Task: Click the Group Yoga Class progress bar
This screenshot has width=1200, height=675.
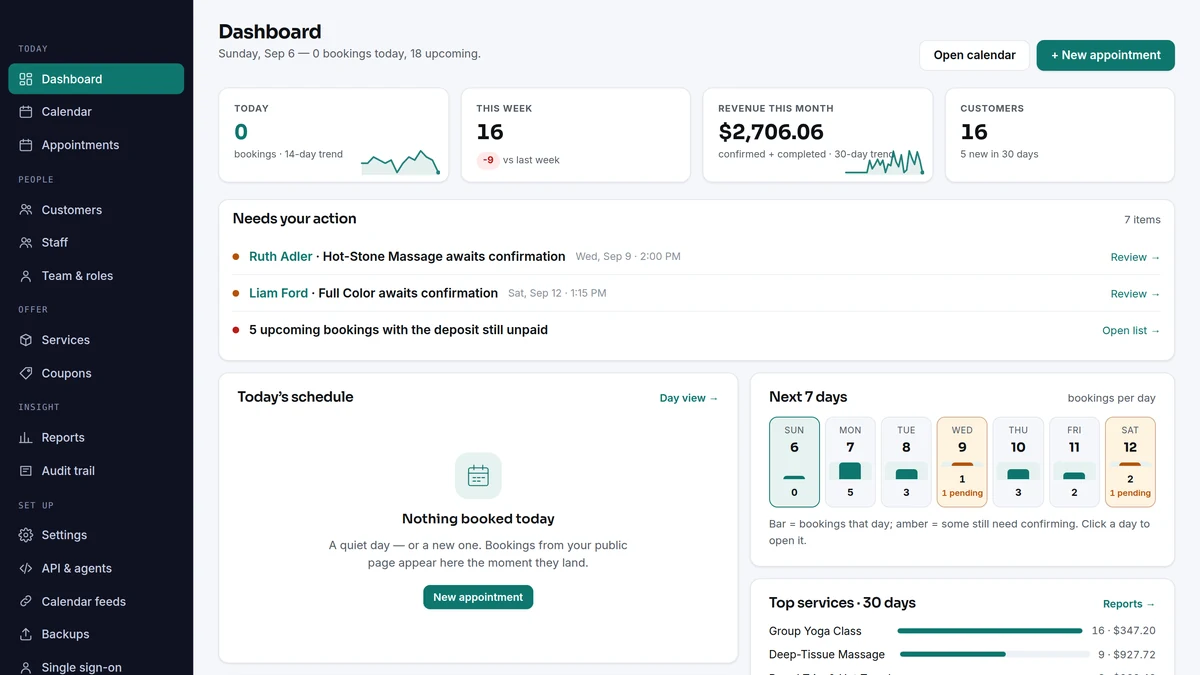Action: click(990, 631)
